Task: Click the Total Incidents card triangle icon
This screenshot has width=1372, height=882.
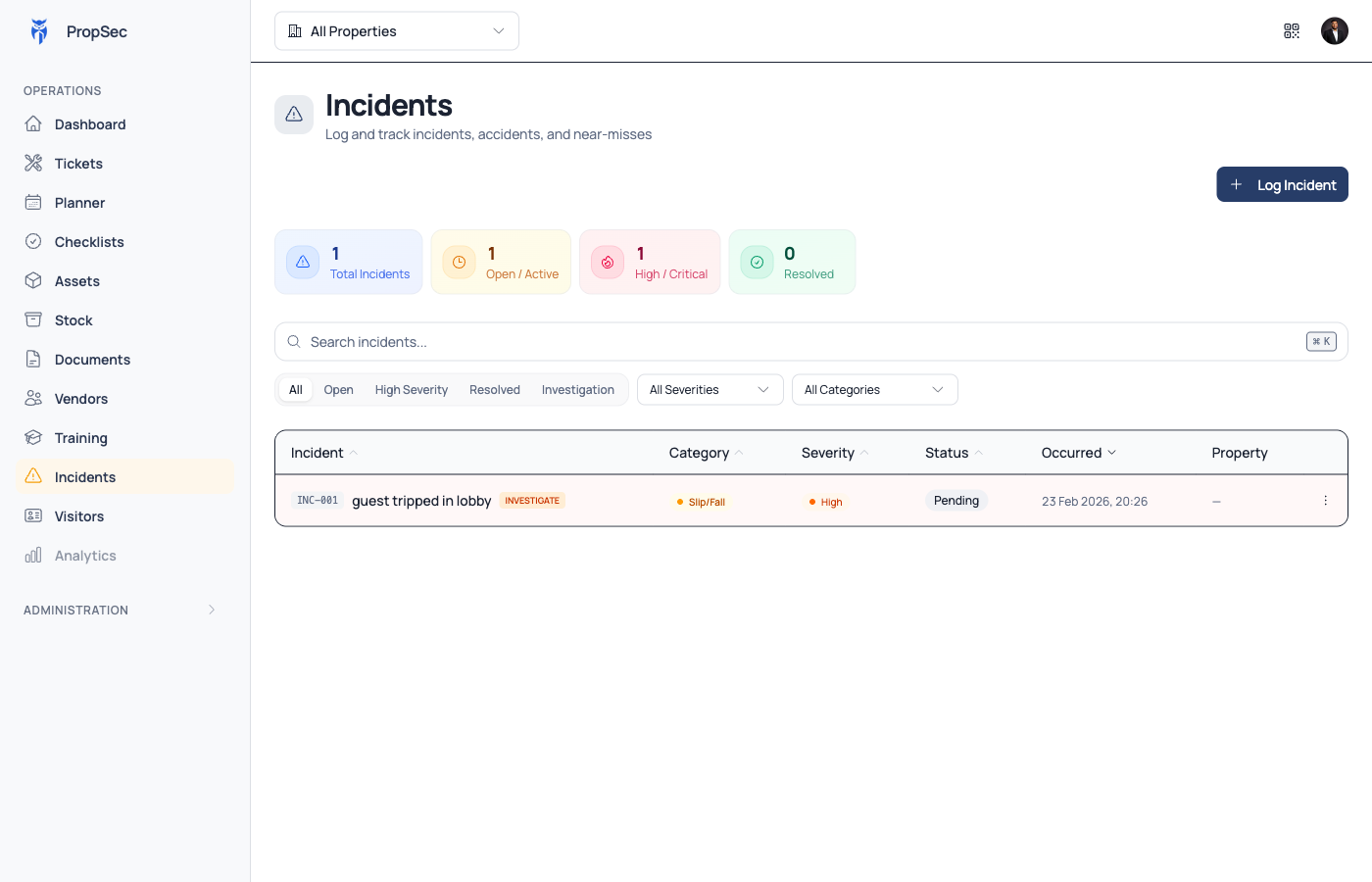Action: [303, 262]
